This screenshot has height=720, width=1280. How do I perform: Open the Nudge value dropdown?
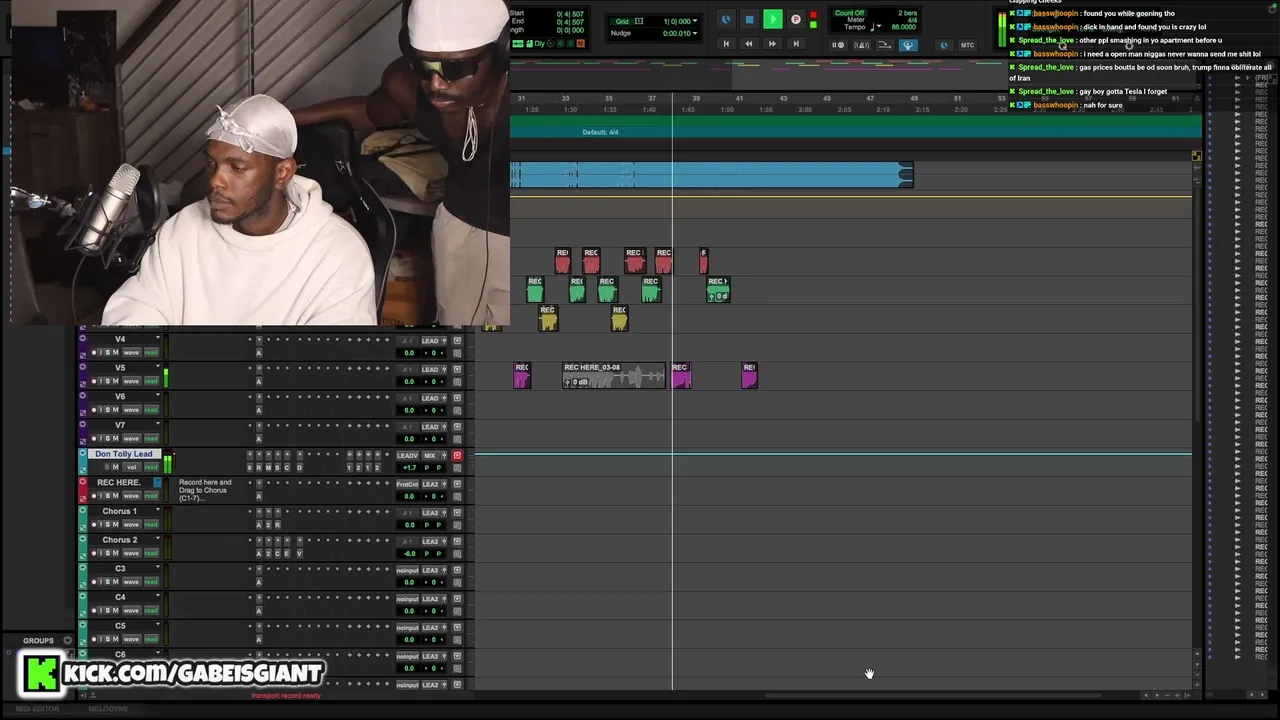pyautogui.click(x=695, y=33)
